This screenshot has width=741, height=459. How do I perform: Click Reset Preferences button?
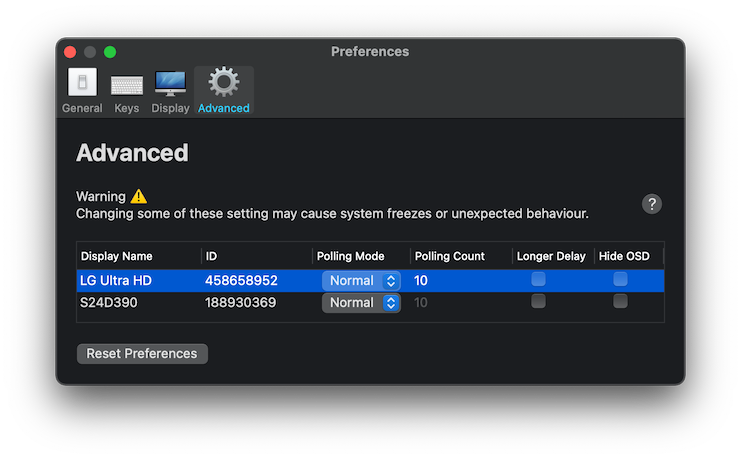(x=142, y=354)
